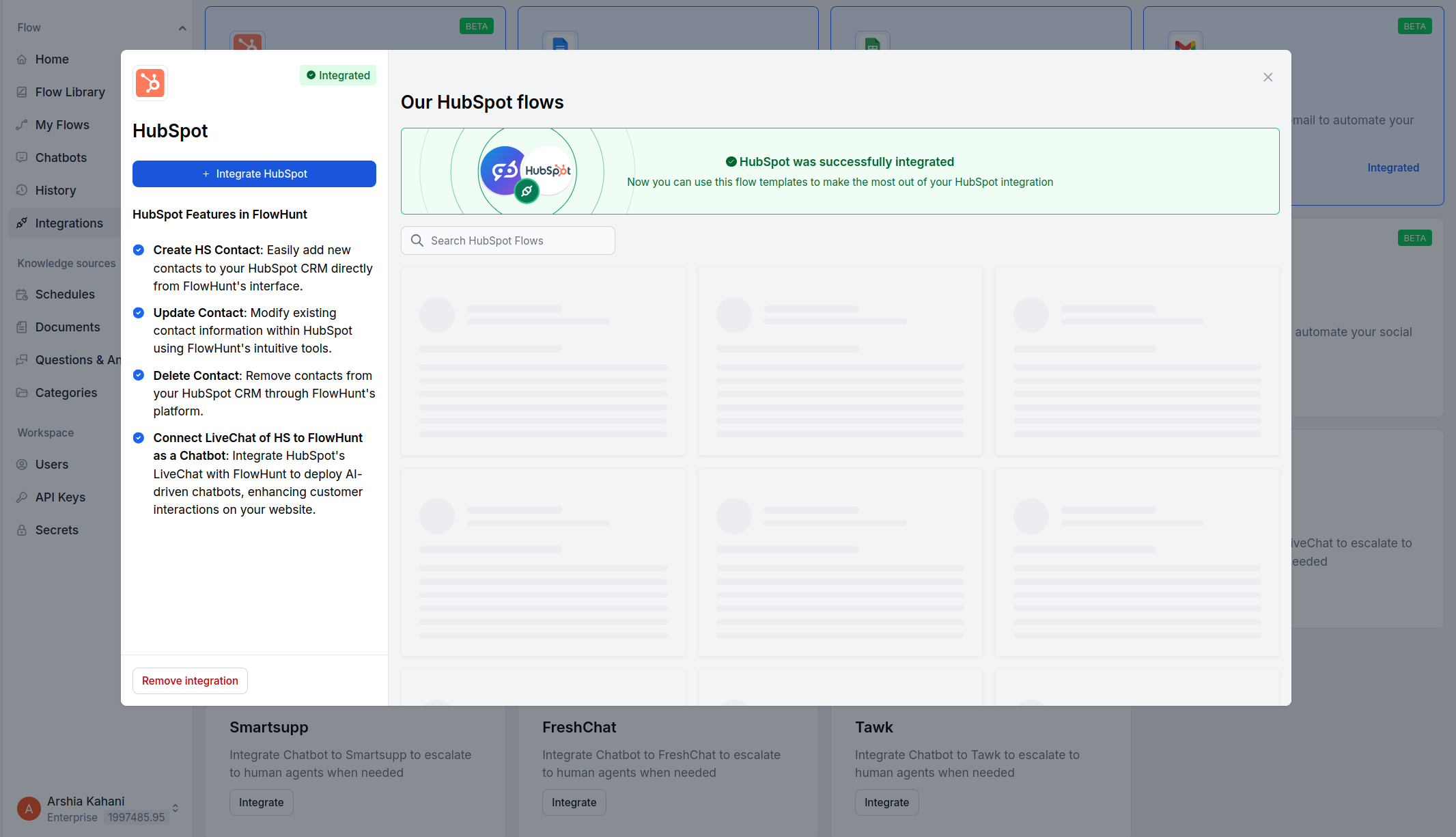Click the API Keys icon
Screen dimensions: 1456x837
click(x=23, y=497)
